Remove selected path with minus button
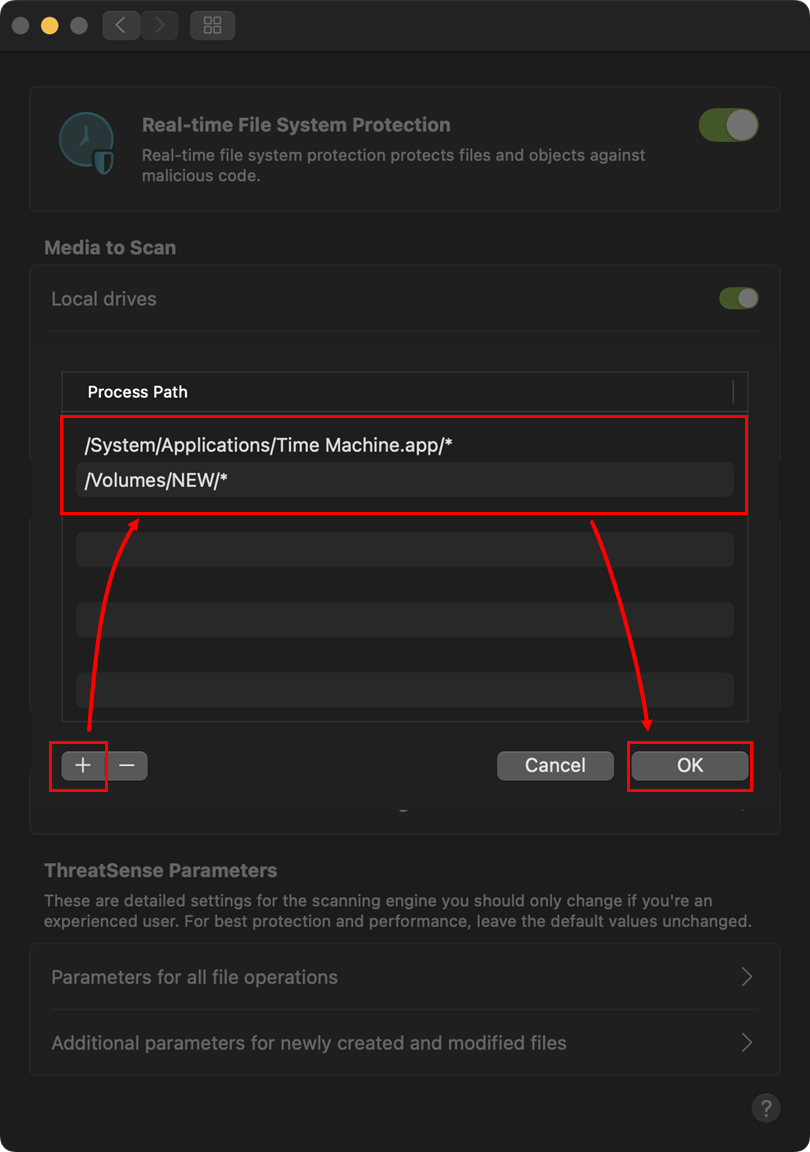The height and width of the screenshot is (1152, 810). click(127, 766)
